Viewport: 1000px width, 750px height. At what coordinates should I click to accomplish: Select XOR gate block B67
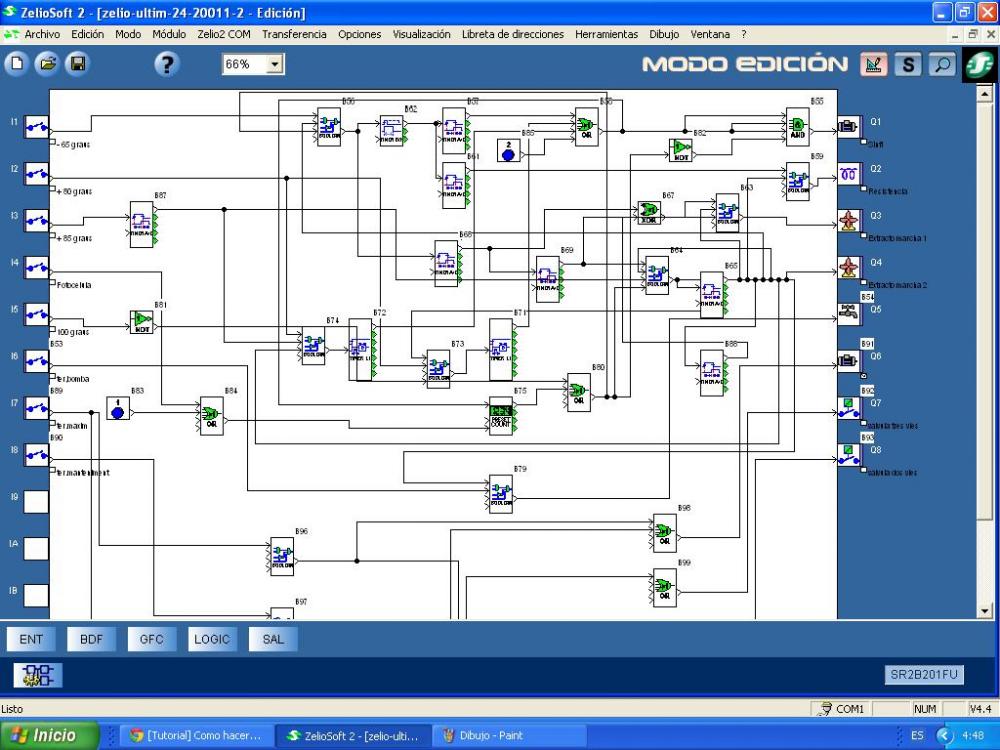tap(649, 212)
